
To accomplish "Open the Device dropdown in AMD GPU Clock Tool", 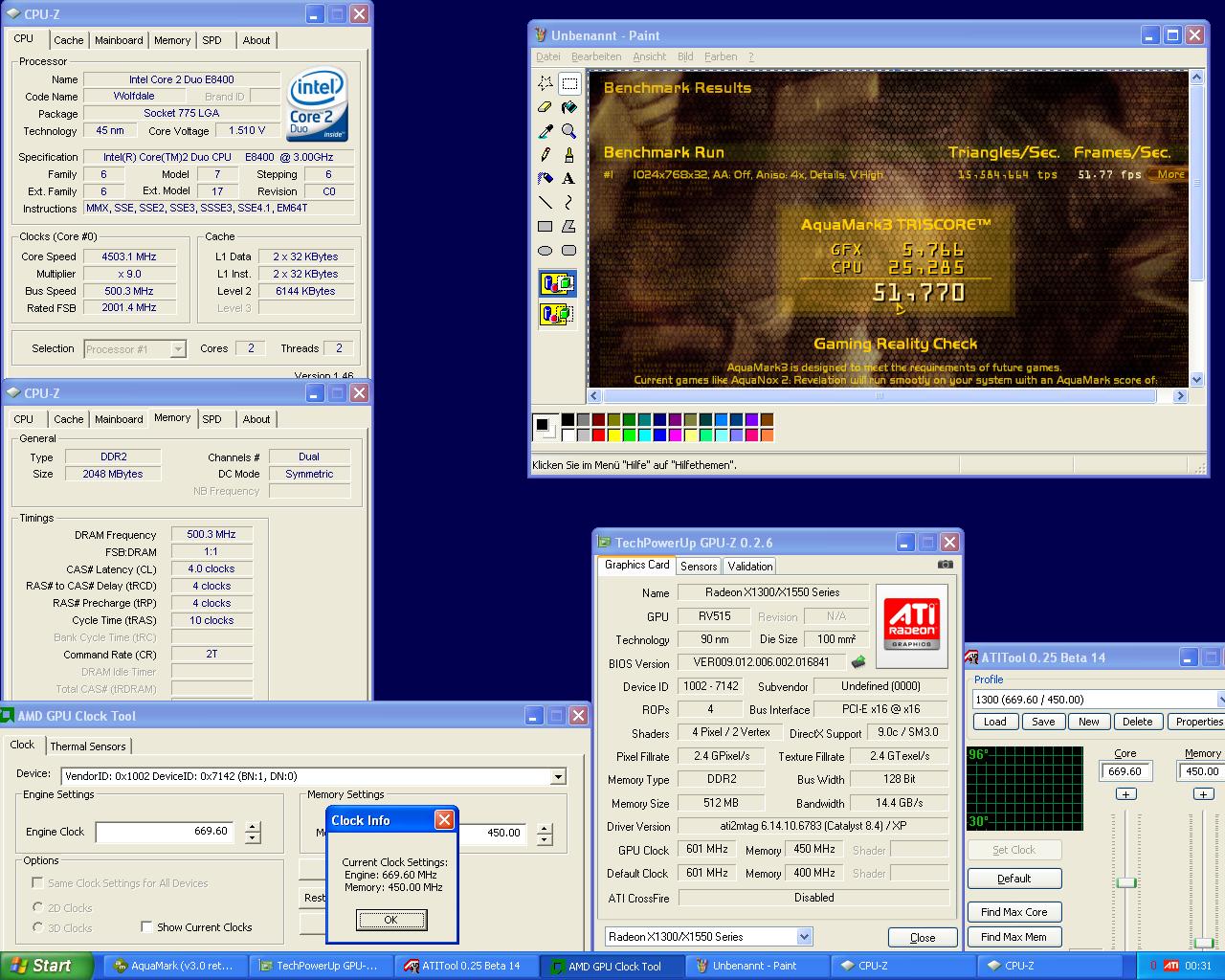I will click(x=558, y=776).
